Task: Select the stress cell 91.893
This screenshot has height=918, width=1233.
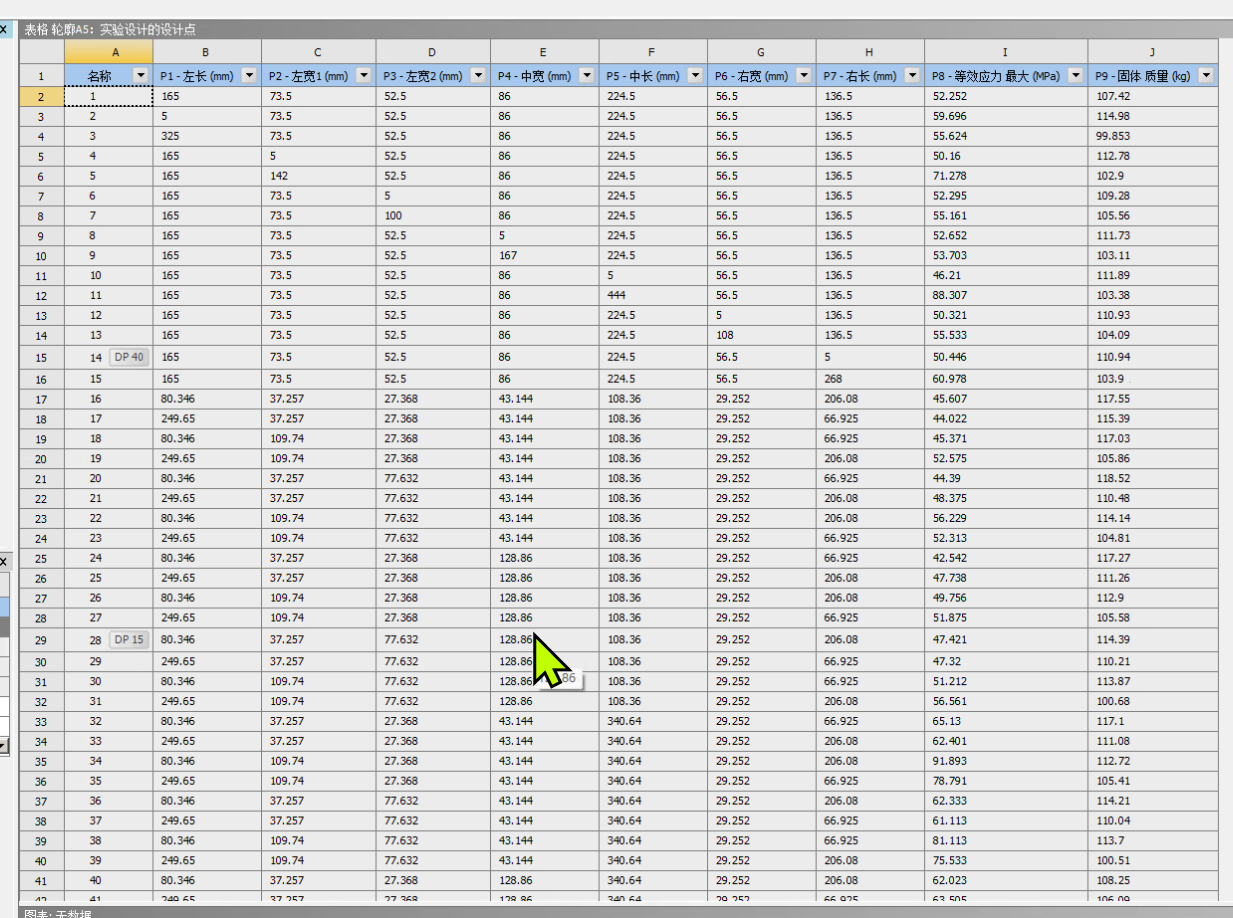Action: tap(1006, 761)
